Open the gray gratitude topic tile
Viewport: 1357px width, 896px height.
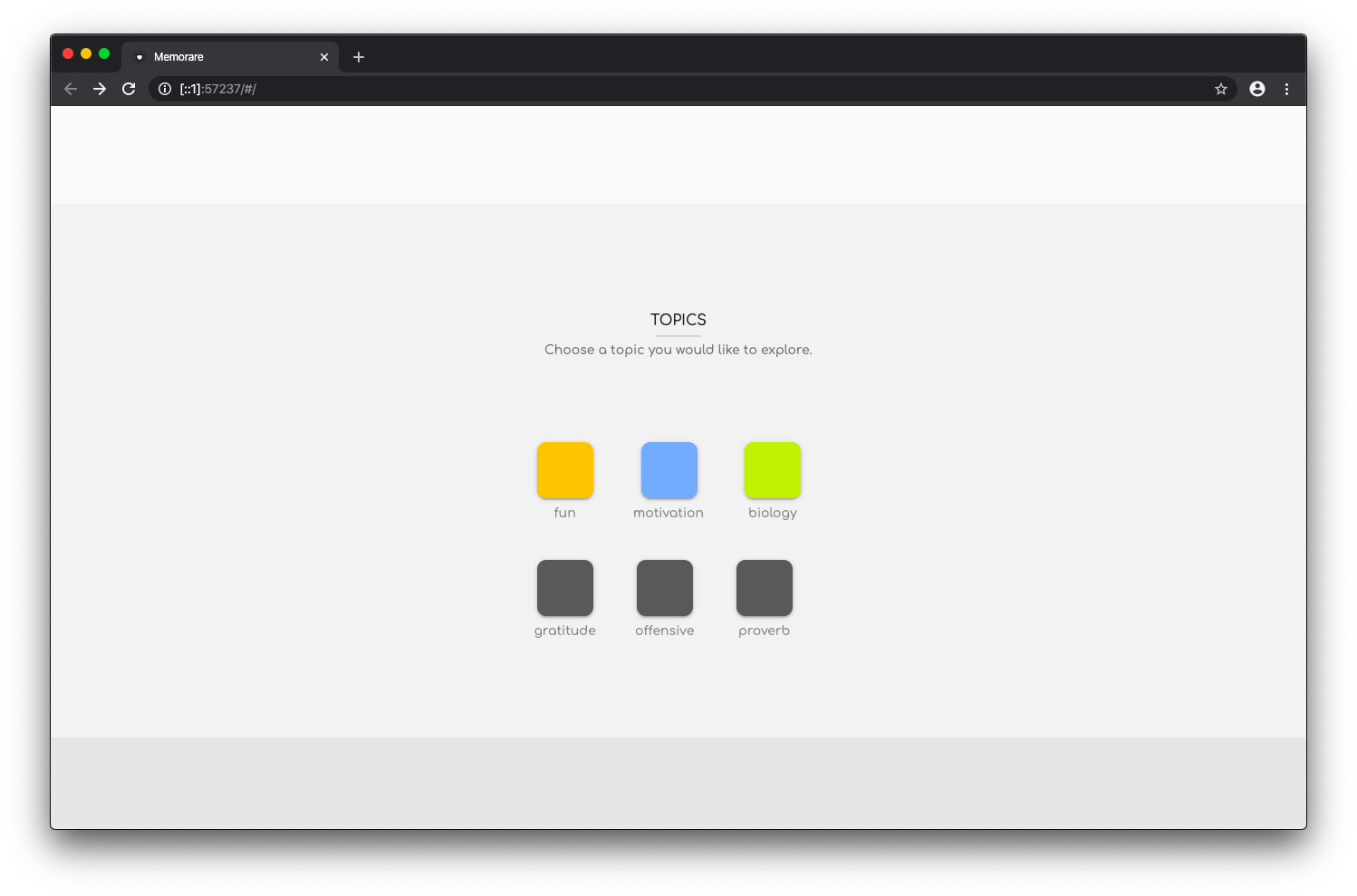[565, 588]
